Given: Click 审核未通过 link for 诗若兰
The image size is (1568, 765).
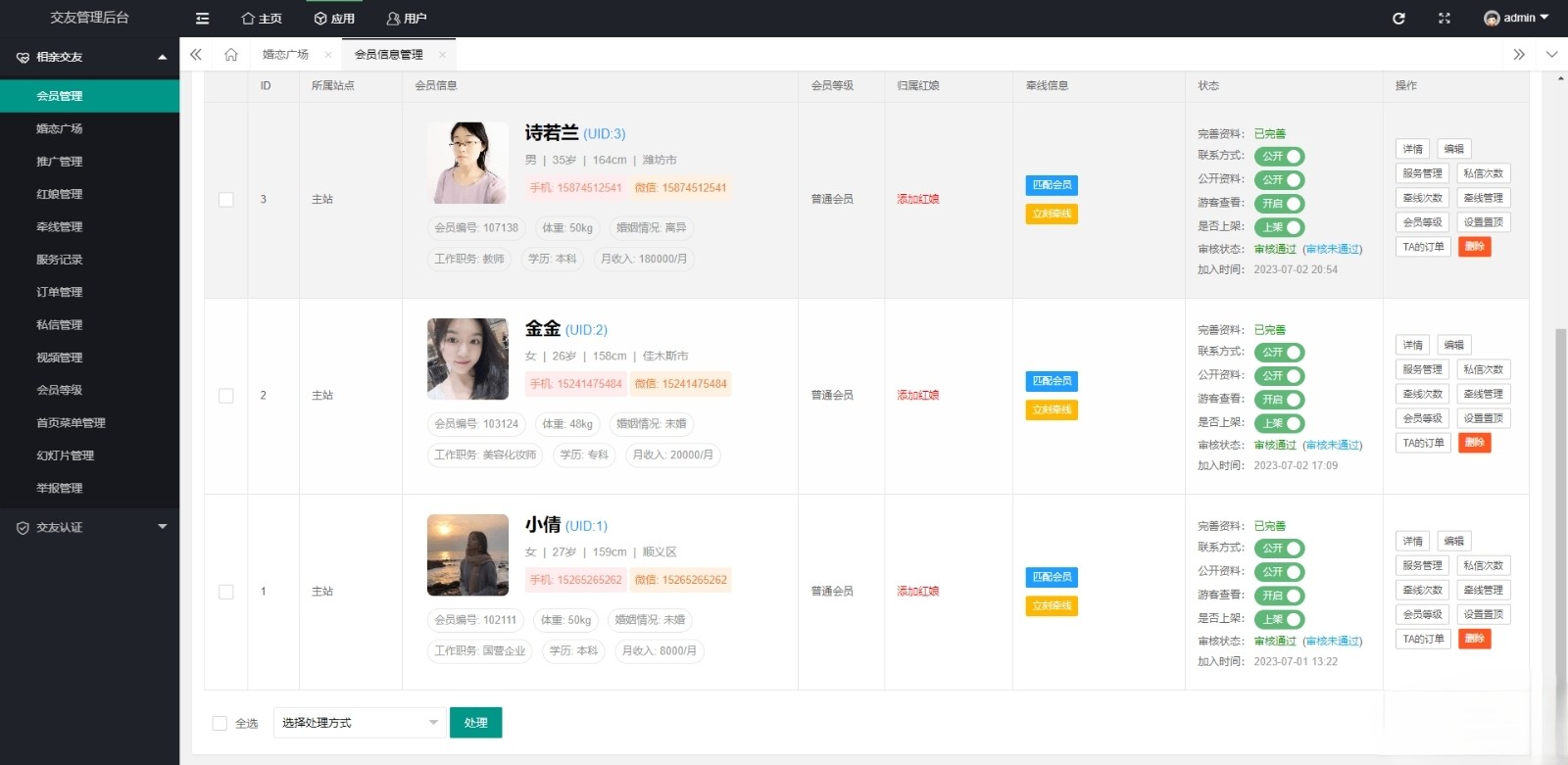Looking at the screenshot, I should pyautogui.click(x=1333, y=250).
